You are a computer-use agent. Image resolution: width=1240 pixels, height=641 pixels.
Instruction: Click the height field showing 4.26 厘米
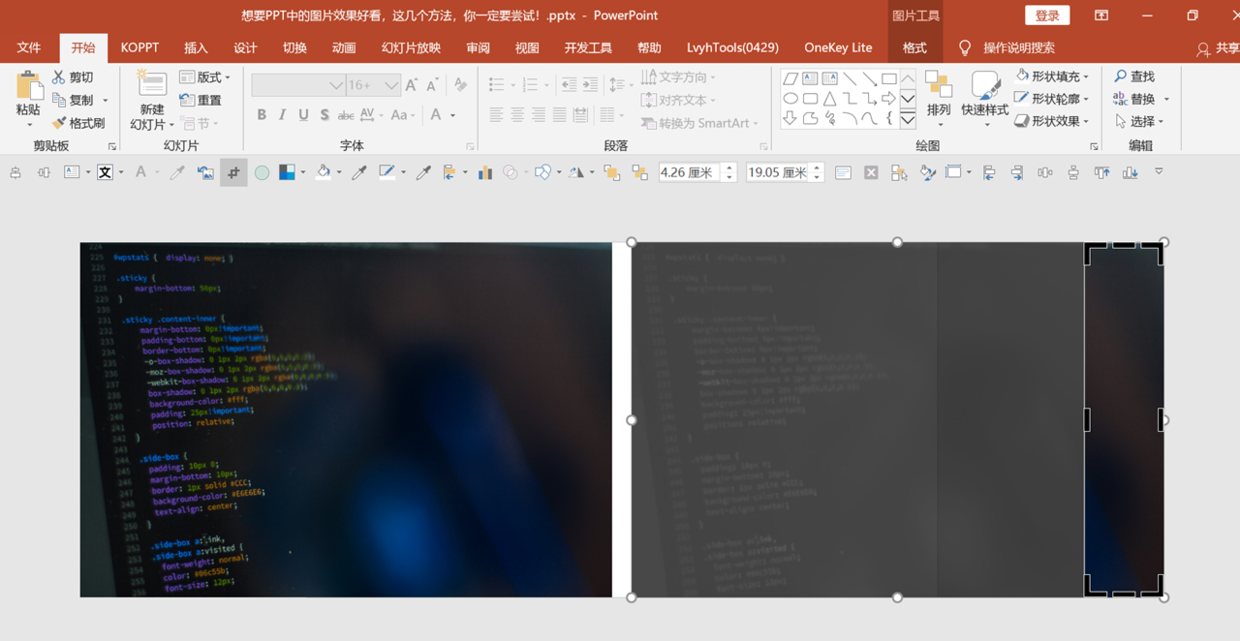click(690, 173)
